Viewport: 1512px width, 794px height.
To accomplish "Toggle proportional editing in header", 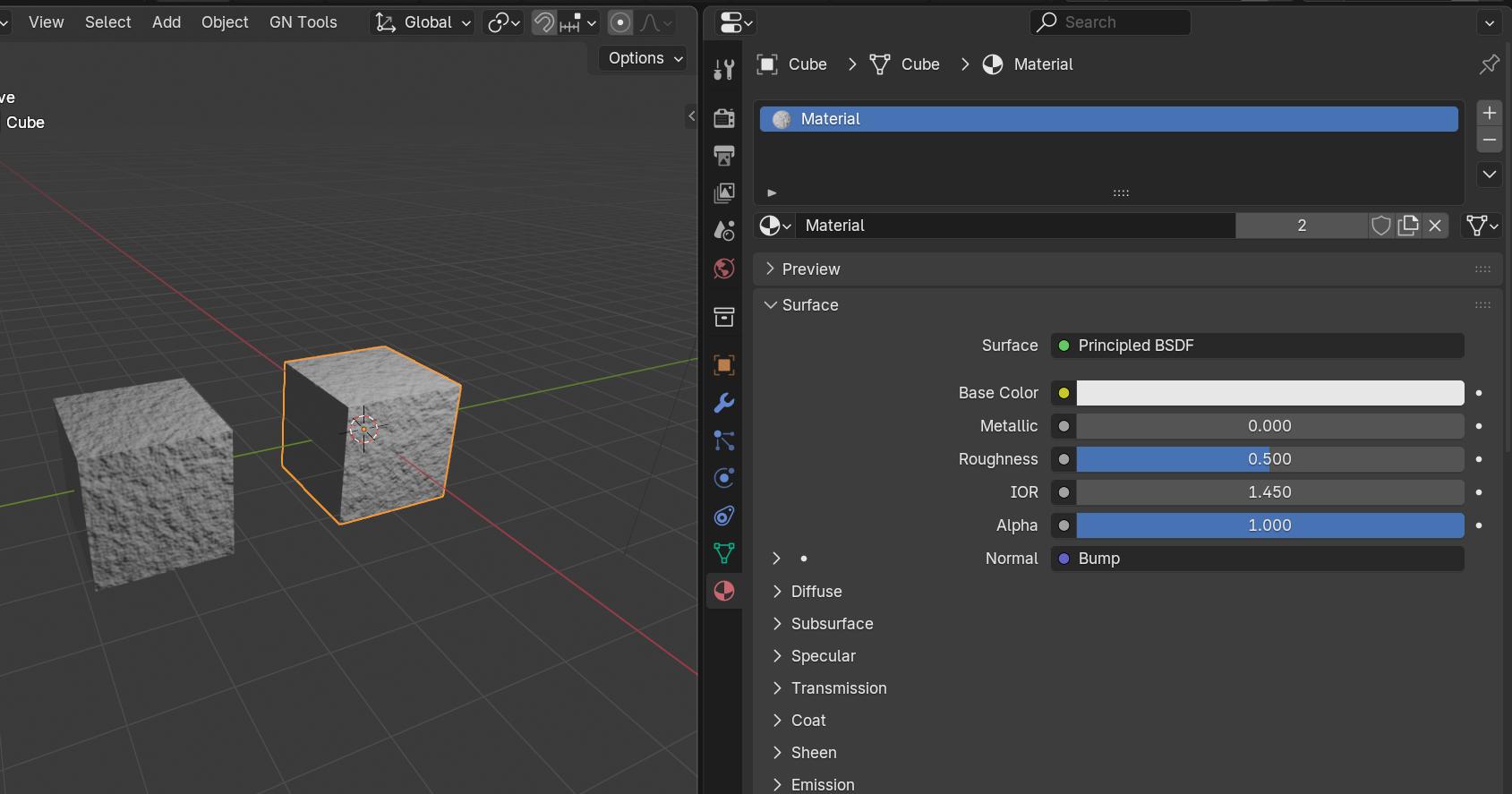I will pyautogui.click(x=619, y=22).
